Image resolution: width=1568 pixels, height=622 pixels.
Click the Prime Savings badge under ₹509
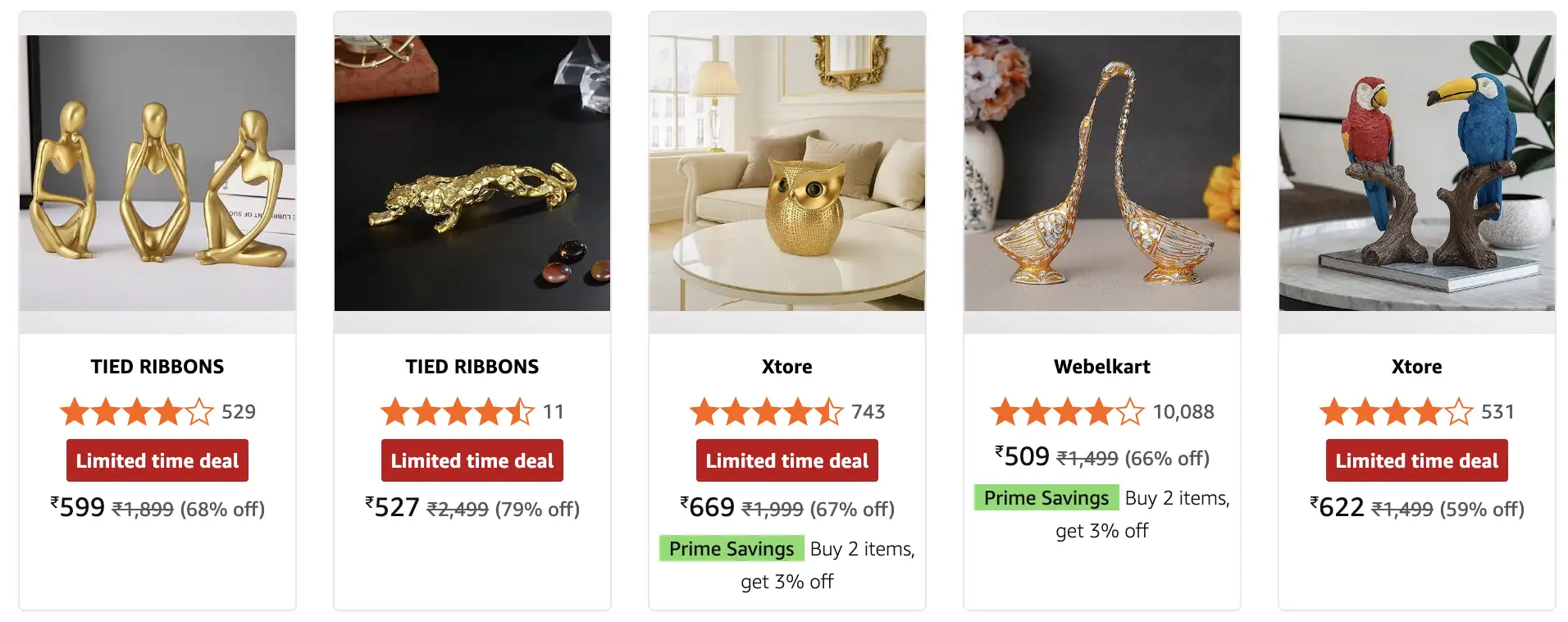tap(1046, 498)
